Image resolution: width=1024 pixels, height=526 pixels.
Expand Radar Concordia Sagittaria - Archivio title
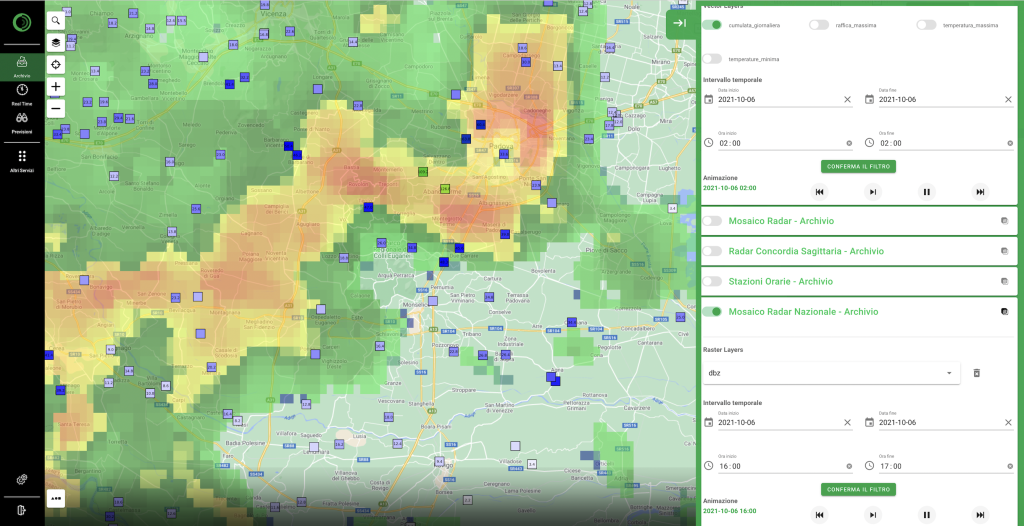pyautogui.click(x=806, y=251)
